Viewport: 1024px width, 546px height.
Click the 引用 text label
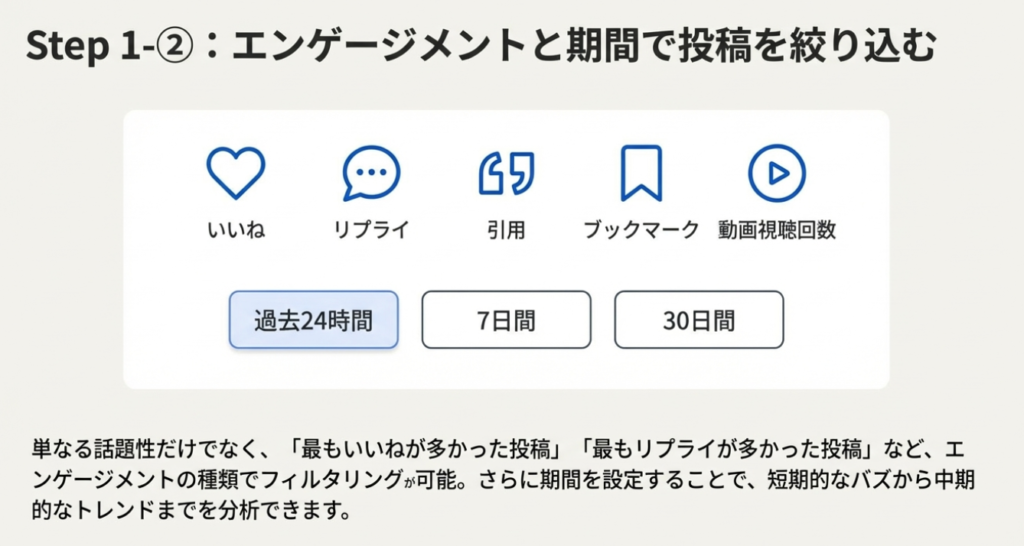[506, 230]
